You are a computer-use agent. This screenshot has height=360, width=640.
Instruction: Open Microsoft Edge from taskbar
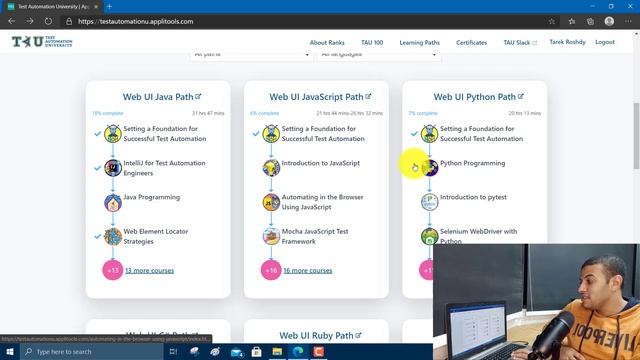point(298,351)
